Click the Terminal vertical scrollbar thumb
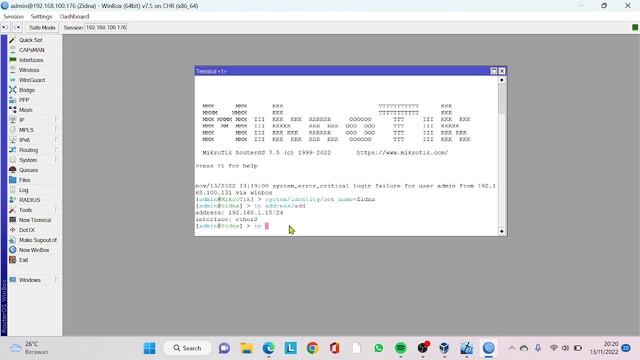The width and height of the screenshot is (640, 360). point(502,98)
